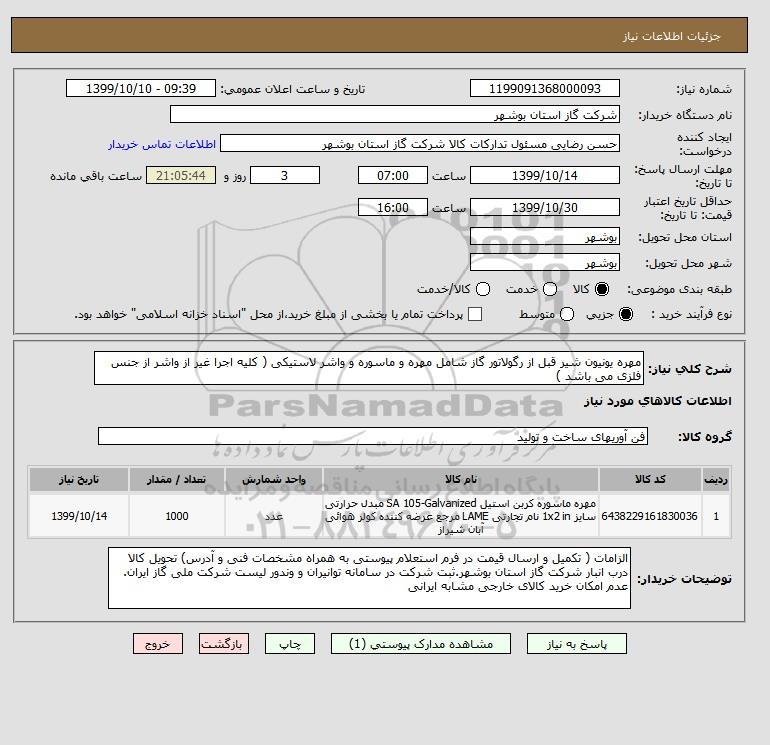
Task: Click تعداد / مقدار column header
Action: coord(176,479)
